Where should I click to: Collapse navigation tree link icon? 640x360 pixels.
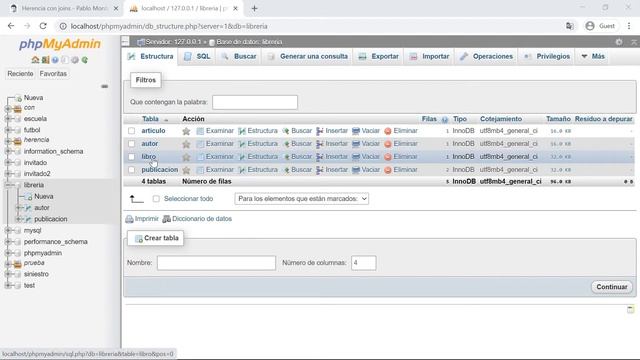tap(104, 87)
